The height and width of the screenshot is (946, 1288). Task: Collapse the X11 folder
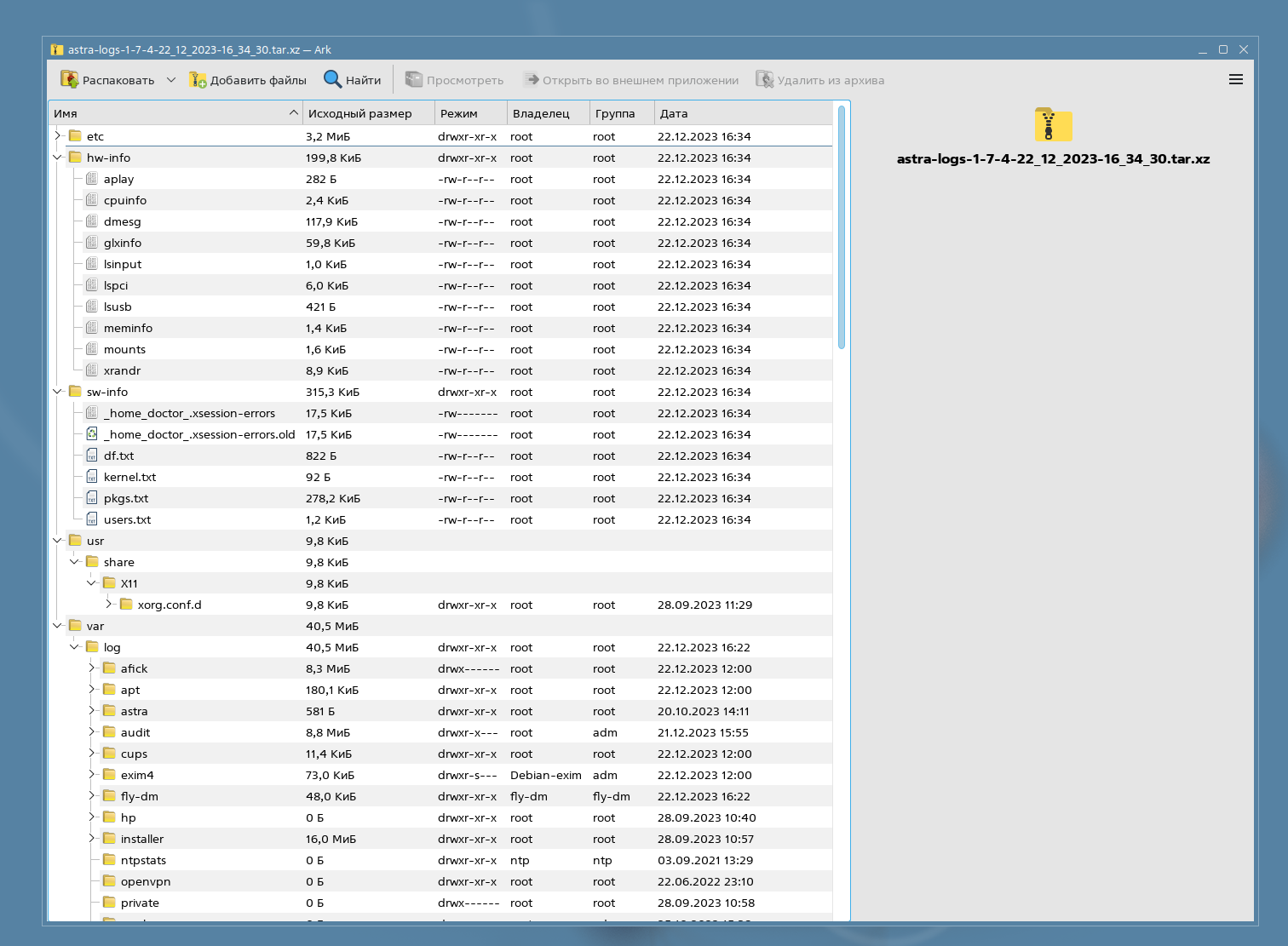point(92,583)
